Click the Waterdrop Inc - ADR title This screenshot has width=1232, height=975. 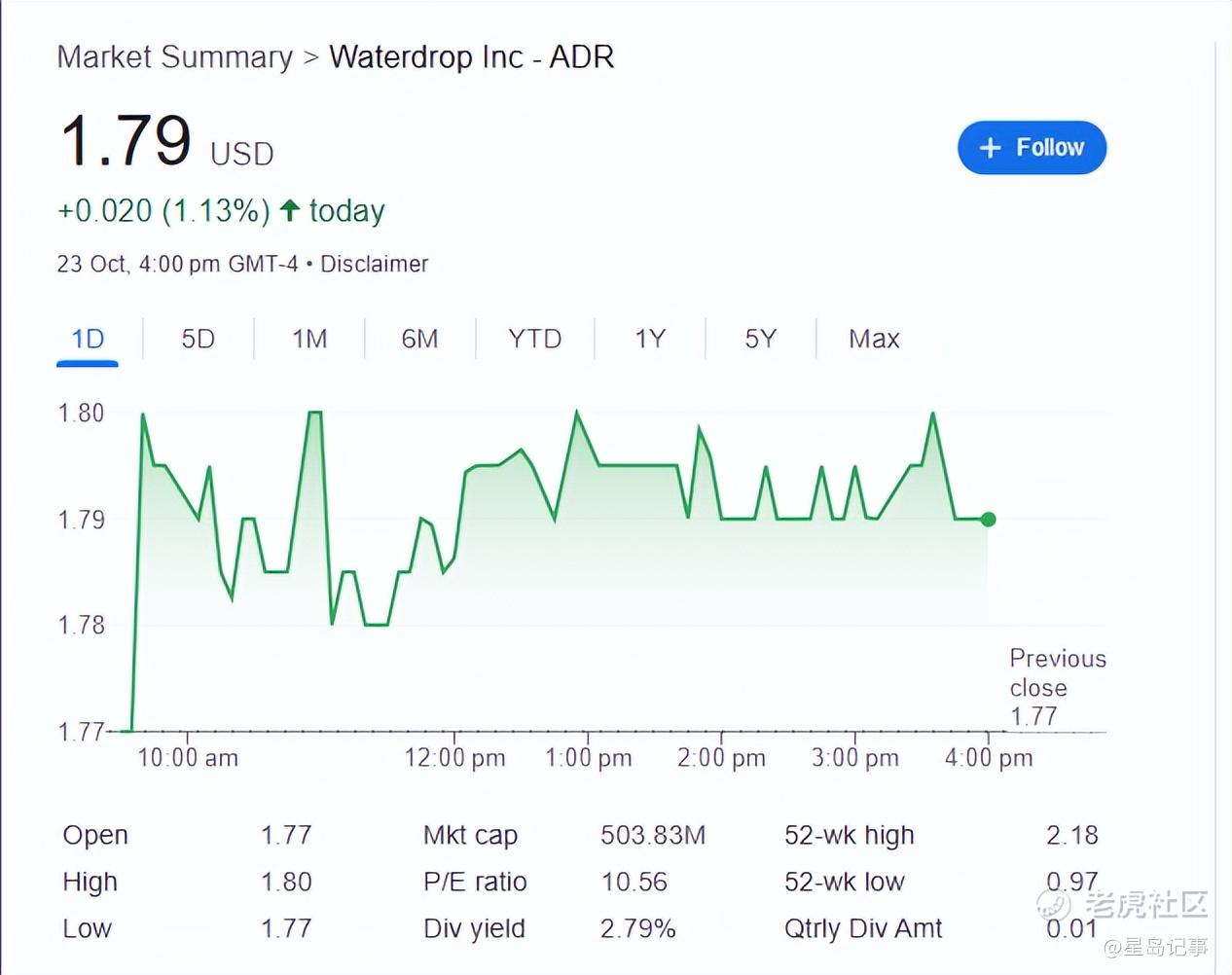coord(471,57)
